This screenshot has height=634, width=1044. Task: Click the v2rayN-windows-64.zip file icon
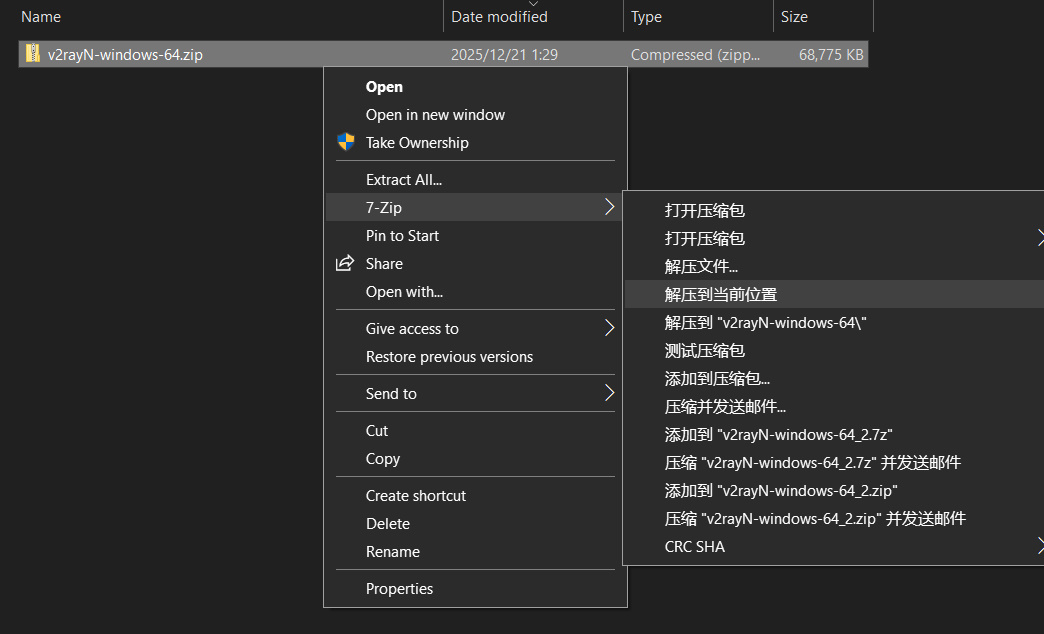pyautogui.click(x=33, y=54)
